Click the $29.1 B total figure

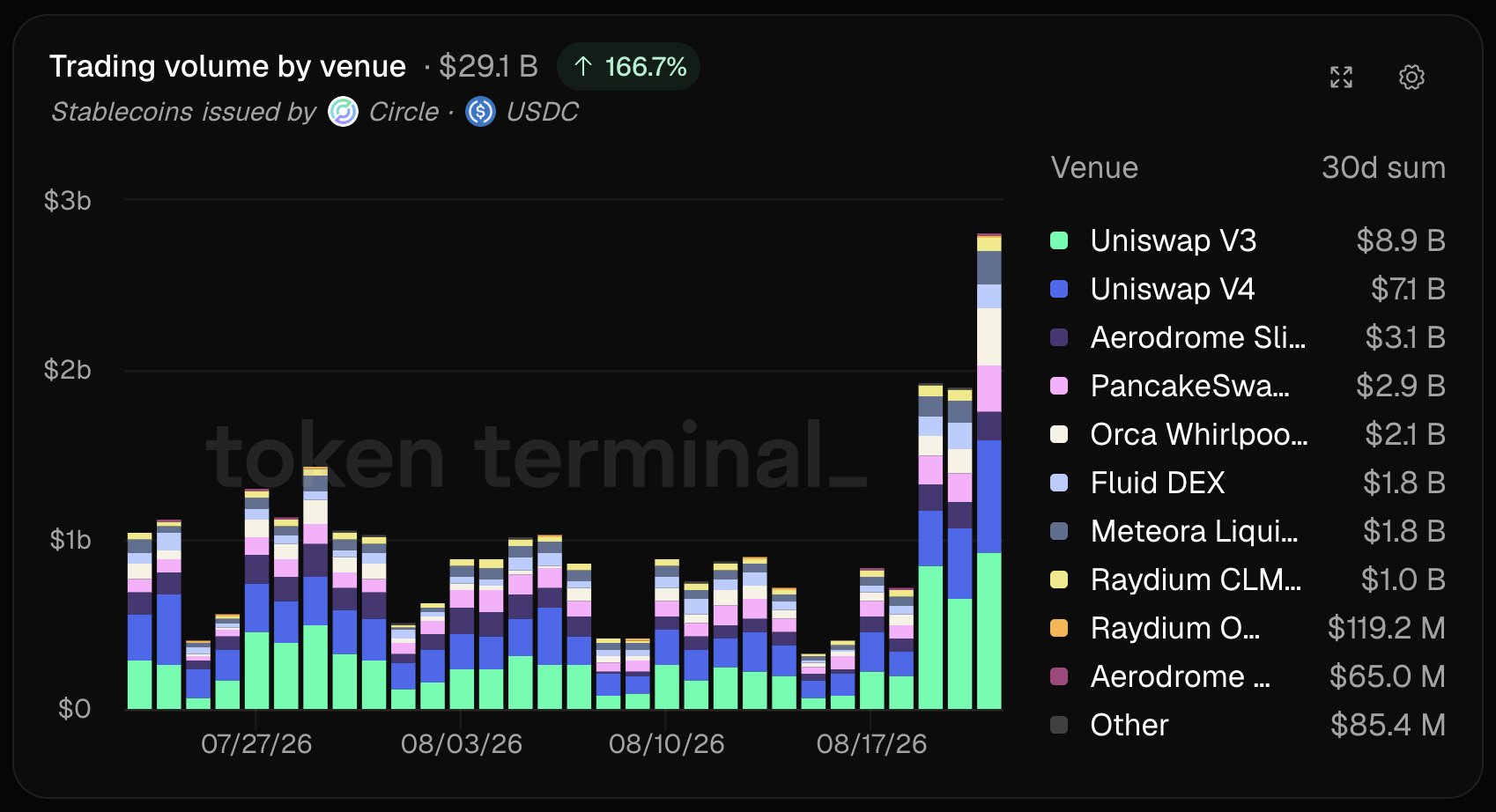[x=488, y=66]
